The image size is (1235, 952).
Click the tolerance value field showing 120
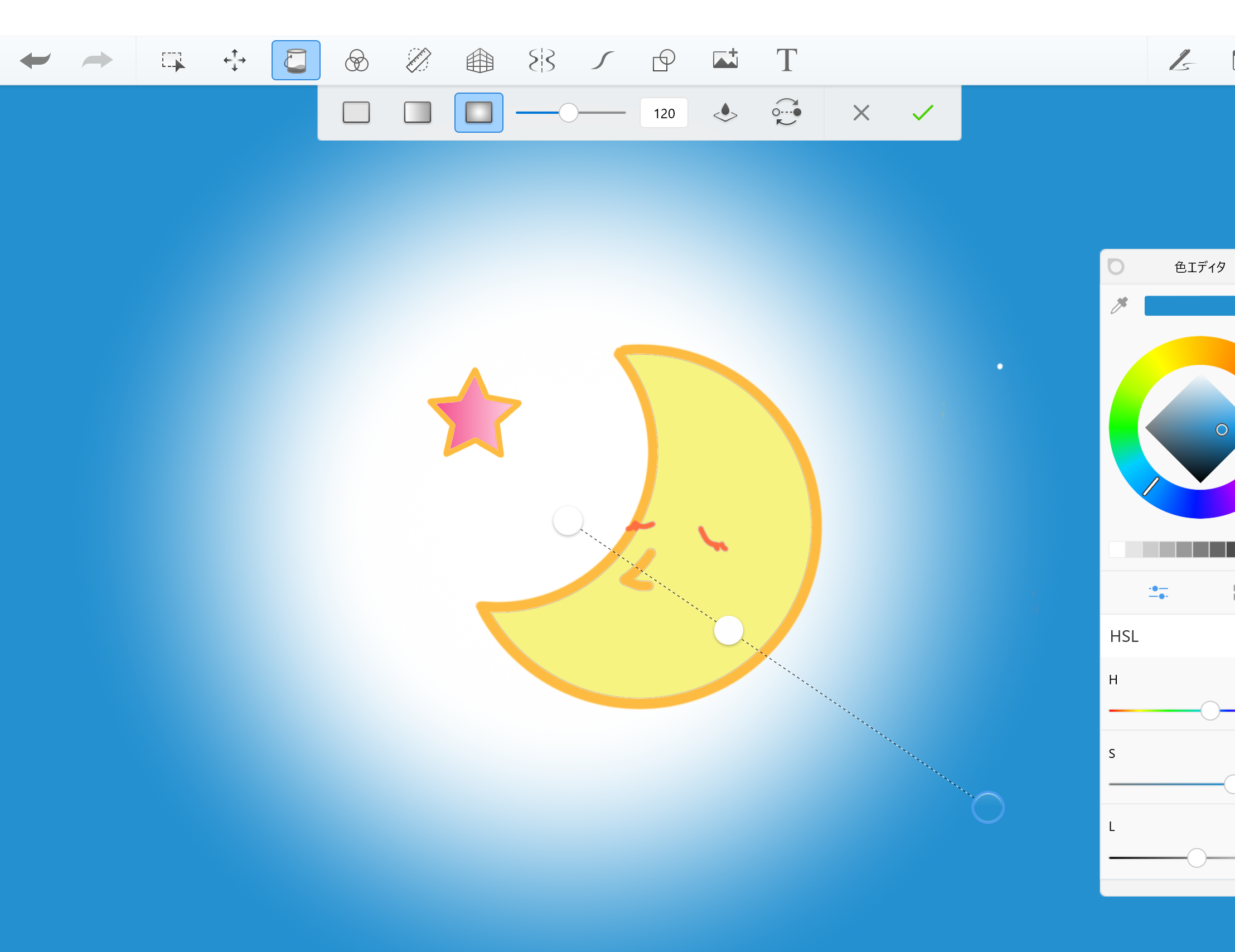(x=664, y=113)
